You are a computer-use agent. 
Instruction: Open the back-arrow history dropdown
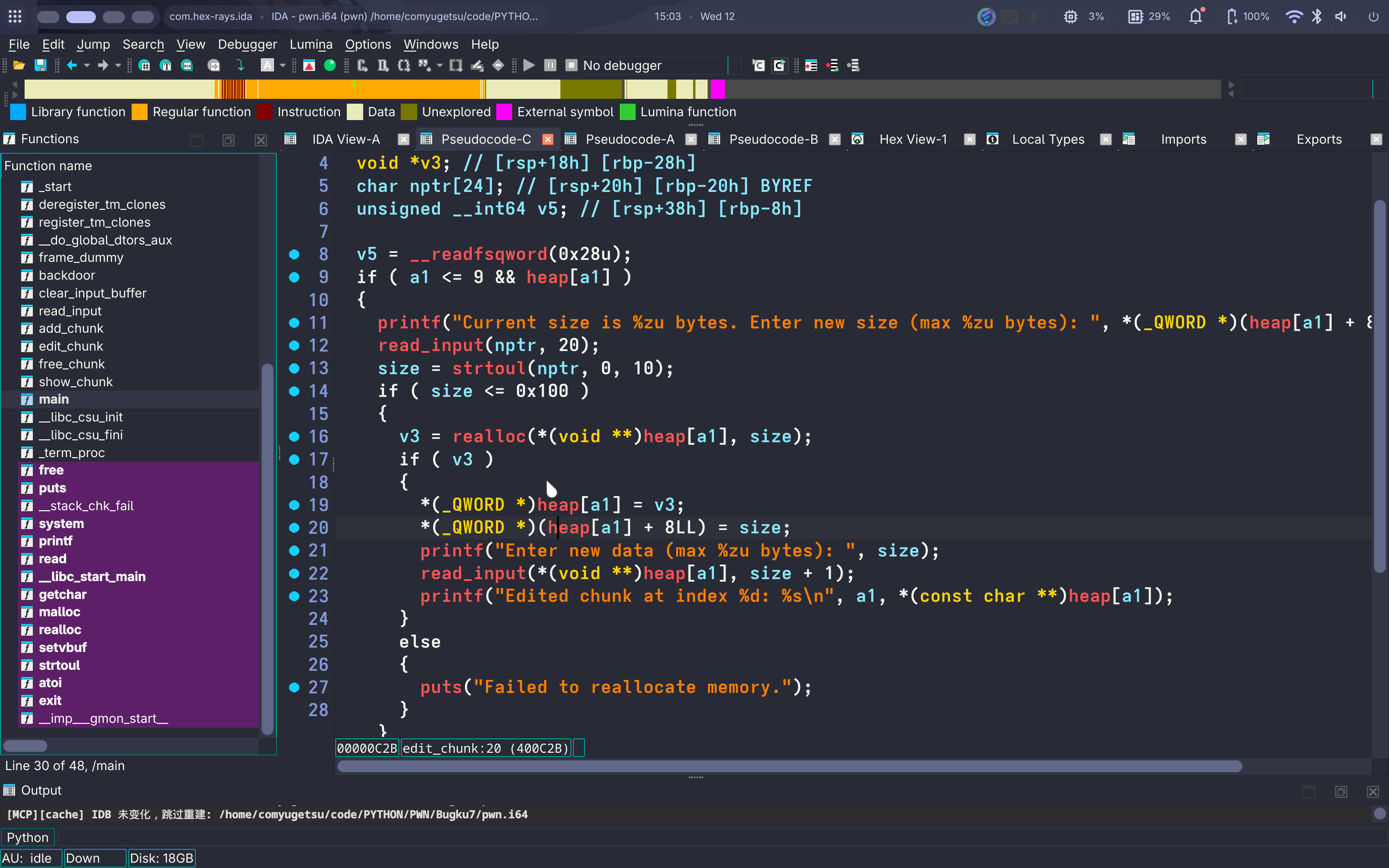pos(87,66)
